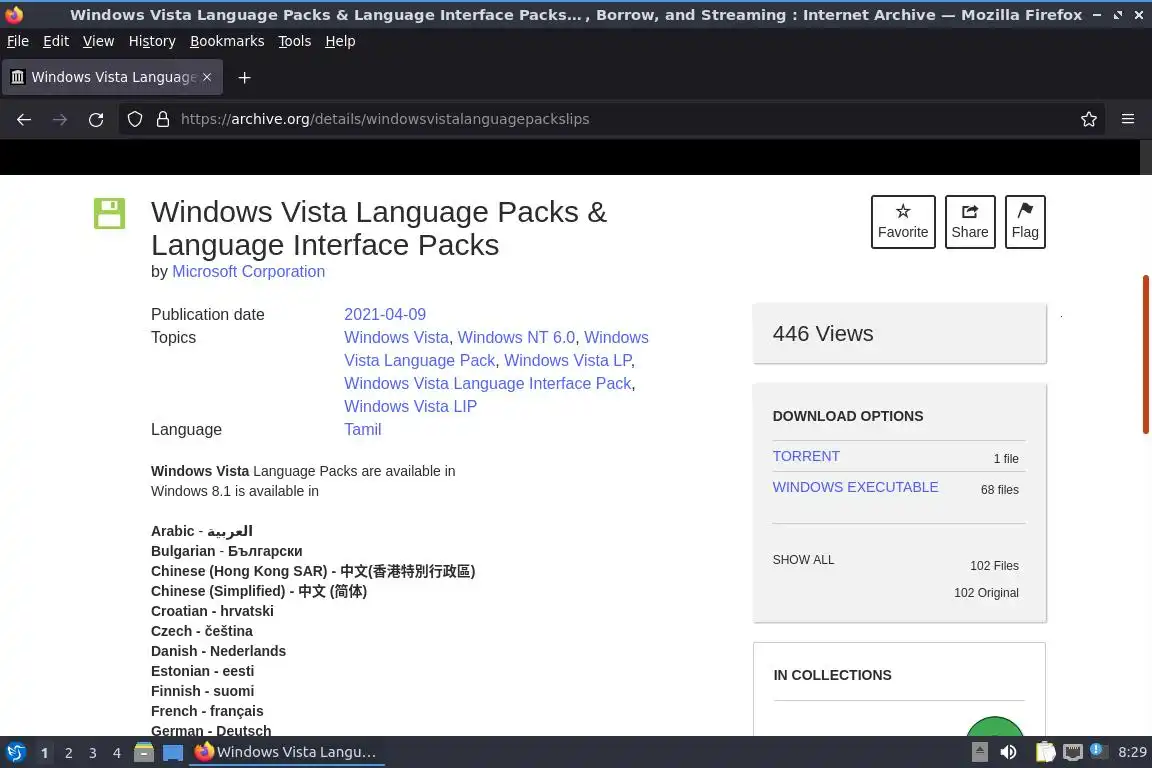1152x768 pixels.
Task: Open the clipboard manager tray icon
Action: click(1045, 752)
